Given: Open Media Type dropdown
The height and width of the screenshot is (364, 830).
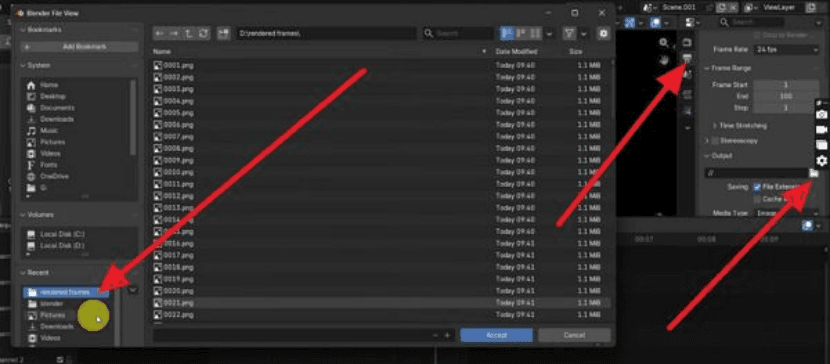Looking at the screenshot, I should (787, 213).
